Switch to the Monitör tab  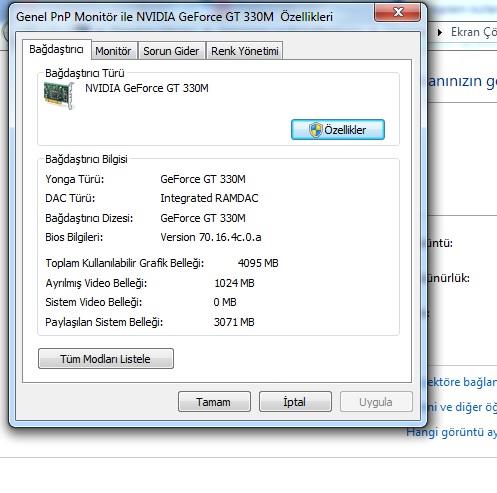point(114,51)
